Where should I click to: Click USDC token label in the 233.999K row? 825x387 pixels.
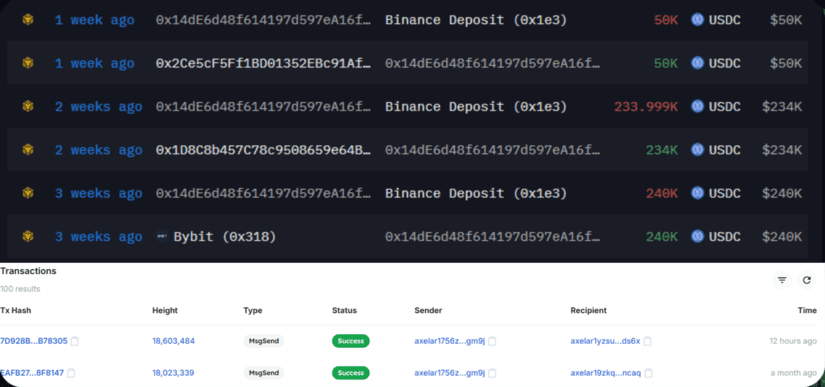coord(725,107)
